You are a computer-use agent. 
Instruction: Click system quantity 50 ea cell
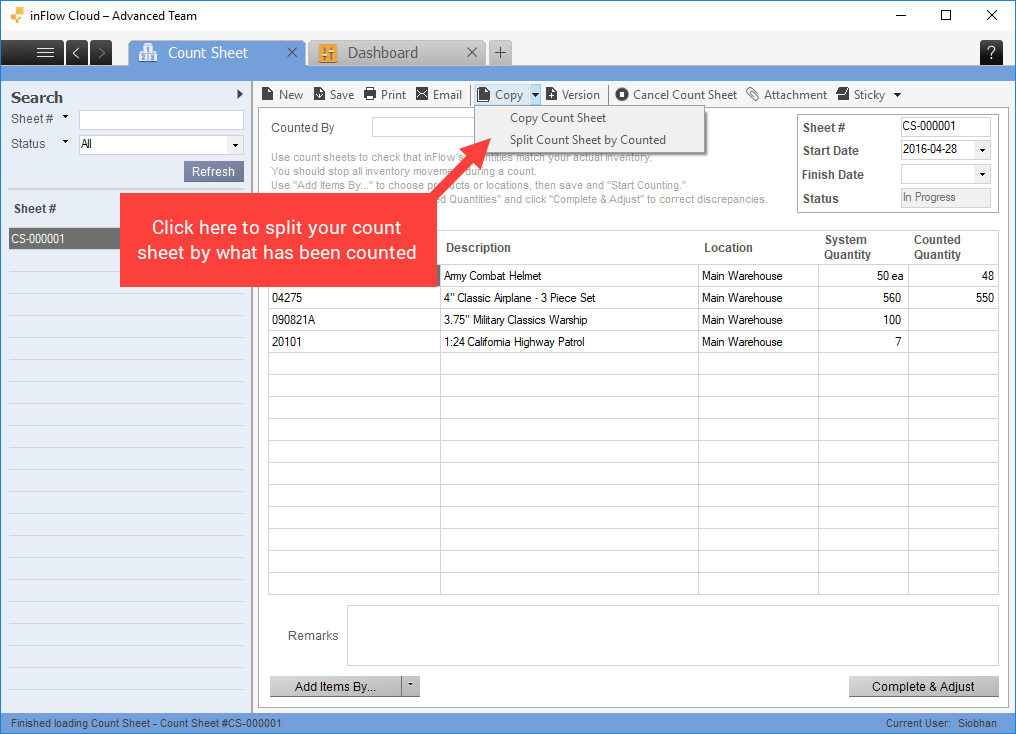tap(863, 276)
